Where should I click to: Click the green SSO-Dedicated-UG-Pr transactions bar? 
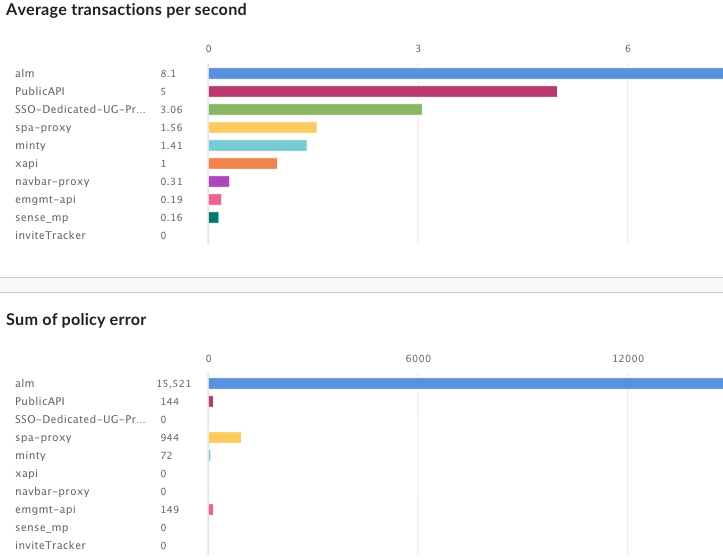coord(315,109)
